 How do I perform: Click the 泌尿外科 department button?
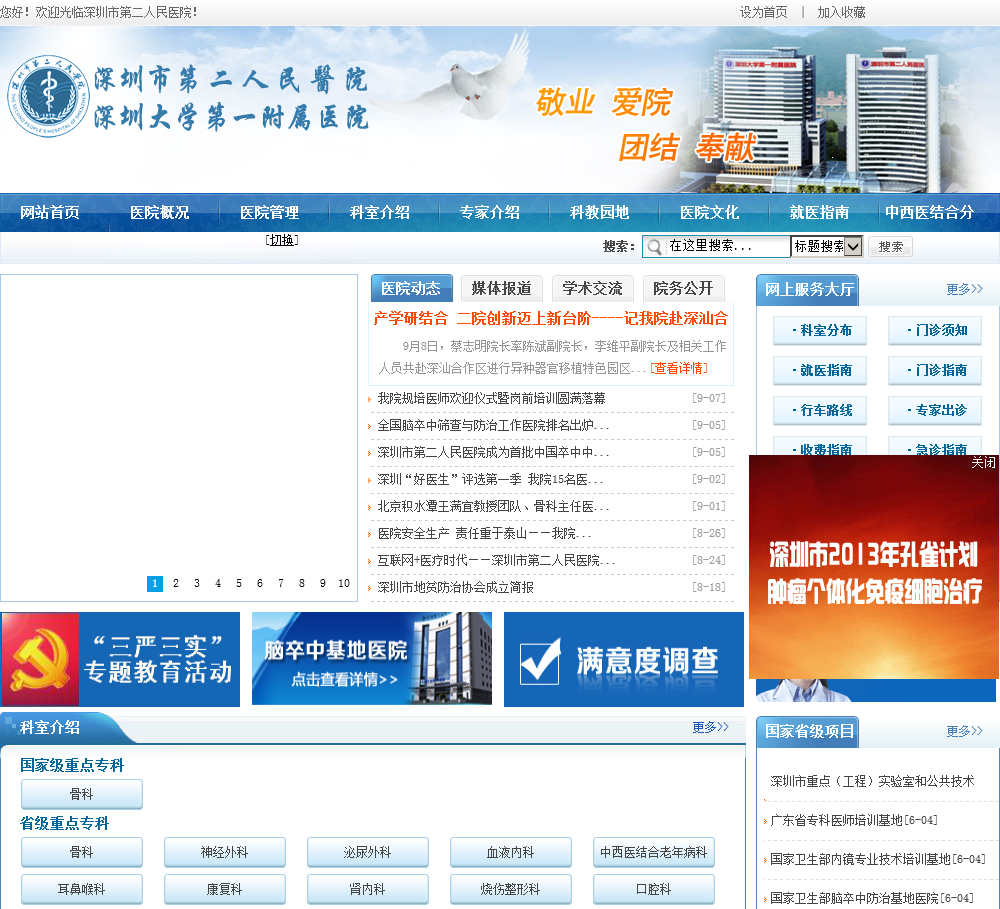pyautogui.click(x=367, y=852)
